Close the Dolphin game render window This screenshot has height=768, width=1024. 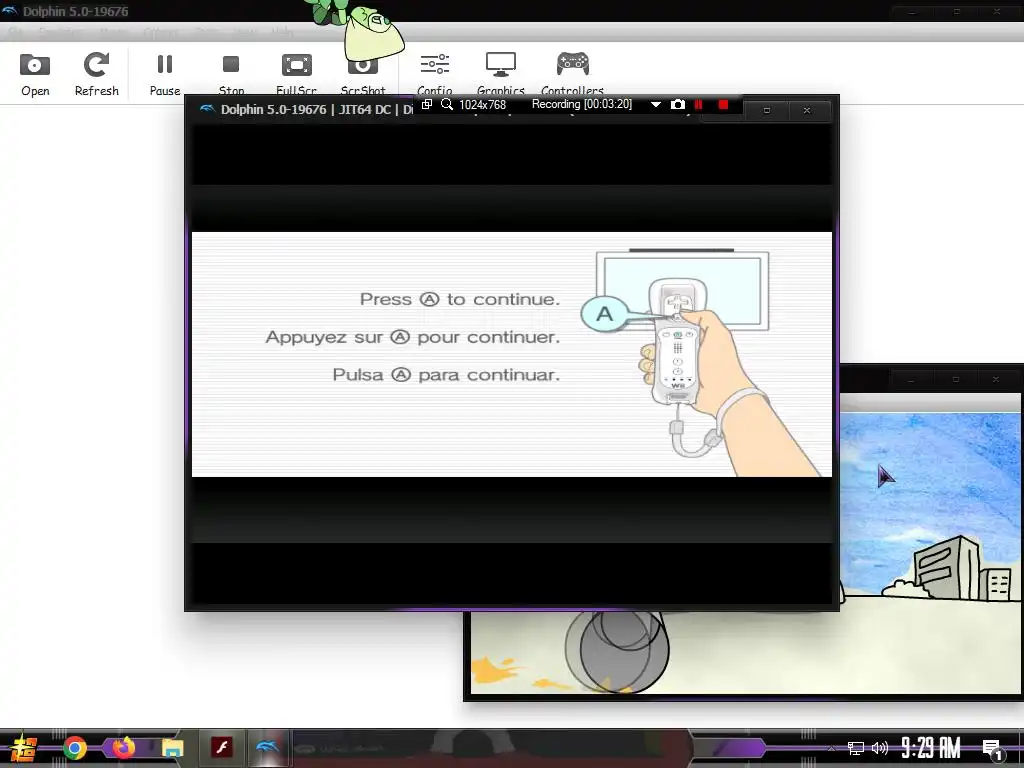click(807, 110)
